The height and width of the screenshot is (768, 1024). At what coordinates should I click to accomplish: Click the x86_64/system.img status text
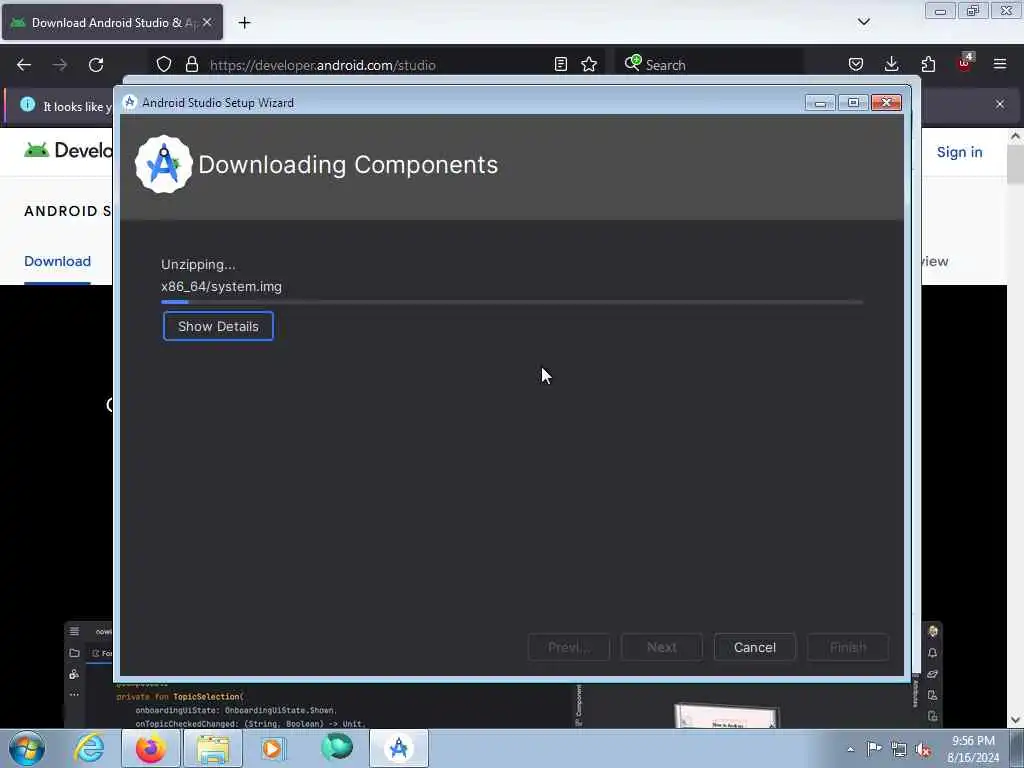221,287
